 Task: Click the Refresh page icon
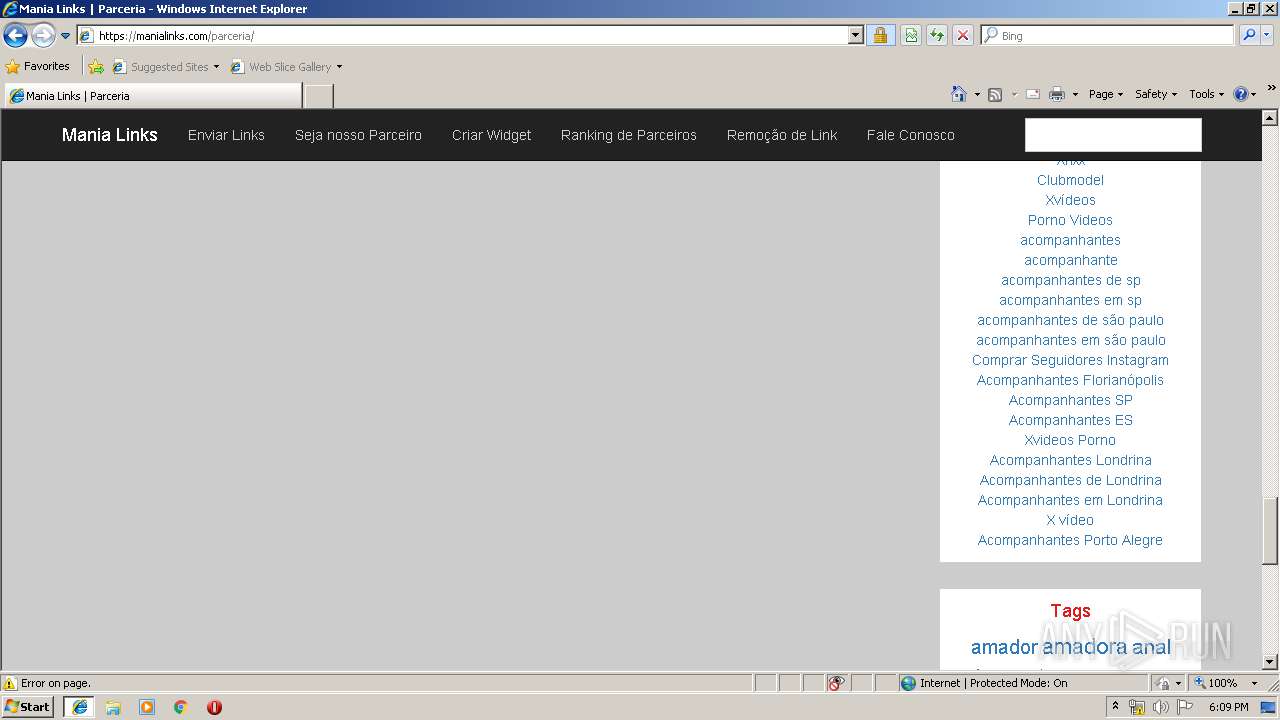click(937, 35)
